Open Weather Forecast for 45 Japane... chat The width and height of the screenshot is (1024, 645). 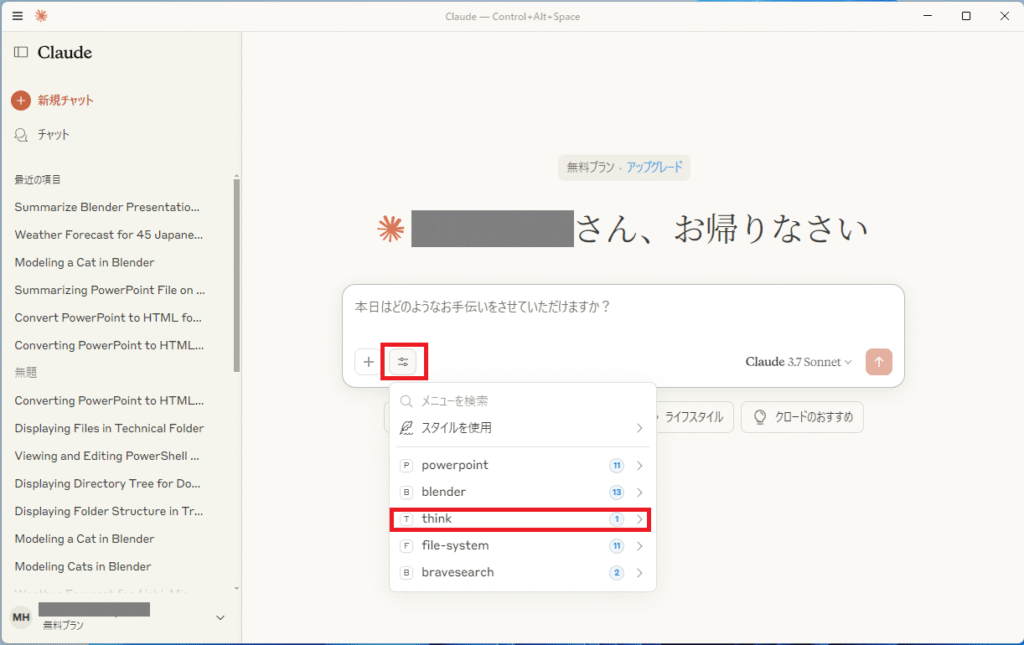point(108,234)
